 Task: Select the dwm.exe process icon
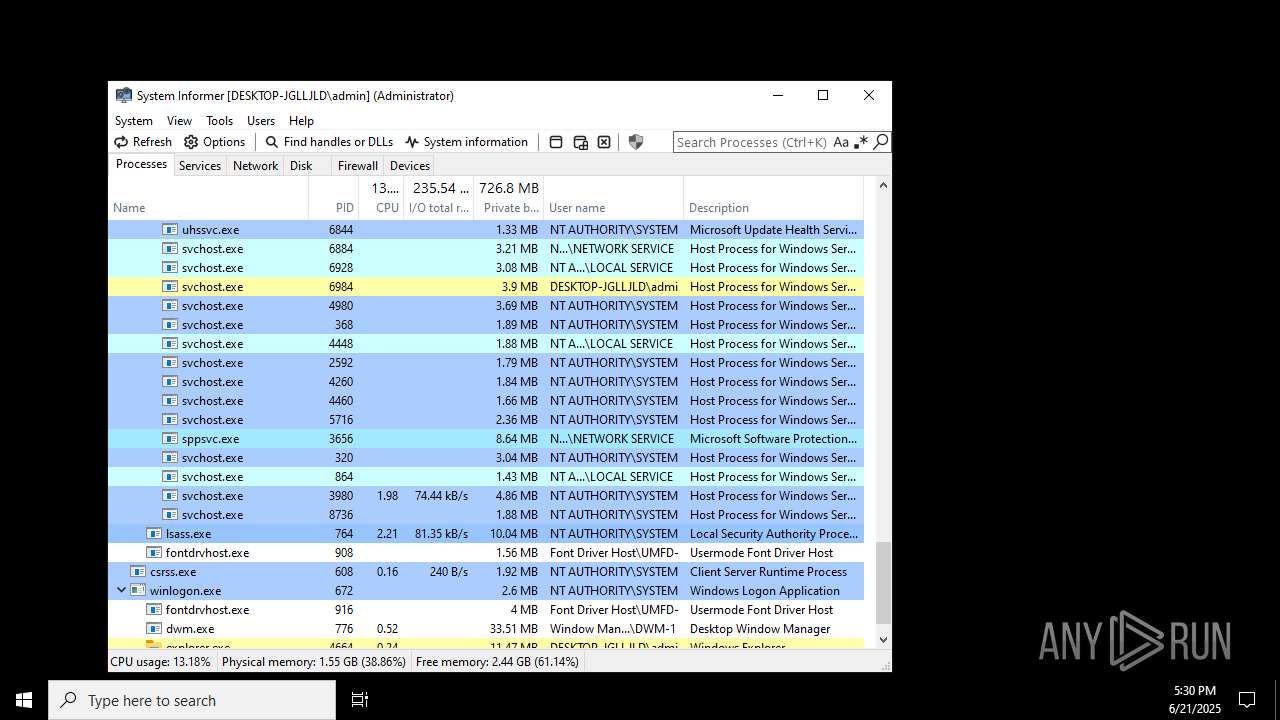tap(154, 629)
